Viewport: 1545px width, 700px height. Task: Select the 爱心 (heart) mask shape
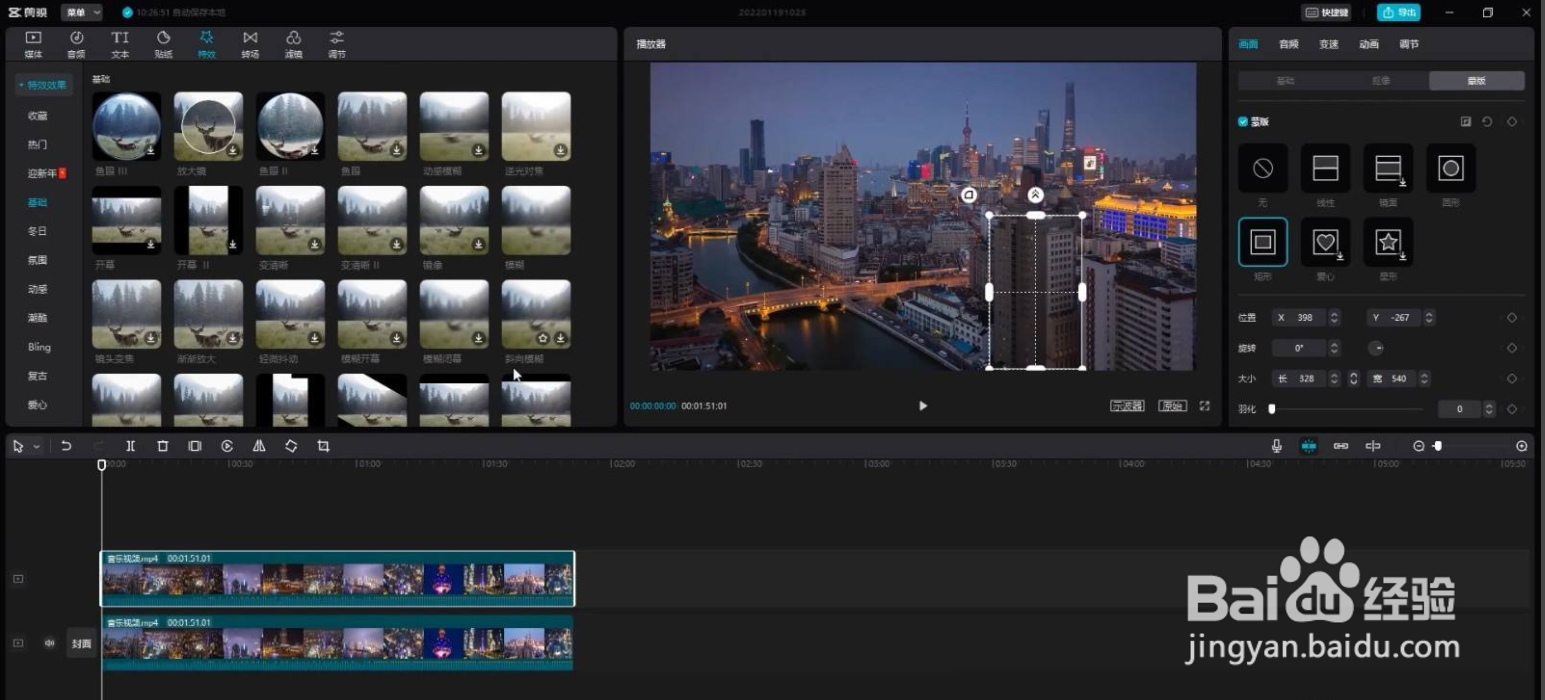click(x=1326, y=242)
